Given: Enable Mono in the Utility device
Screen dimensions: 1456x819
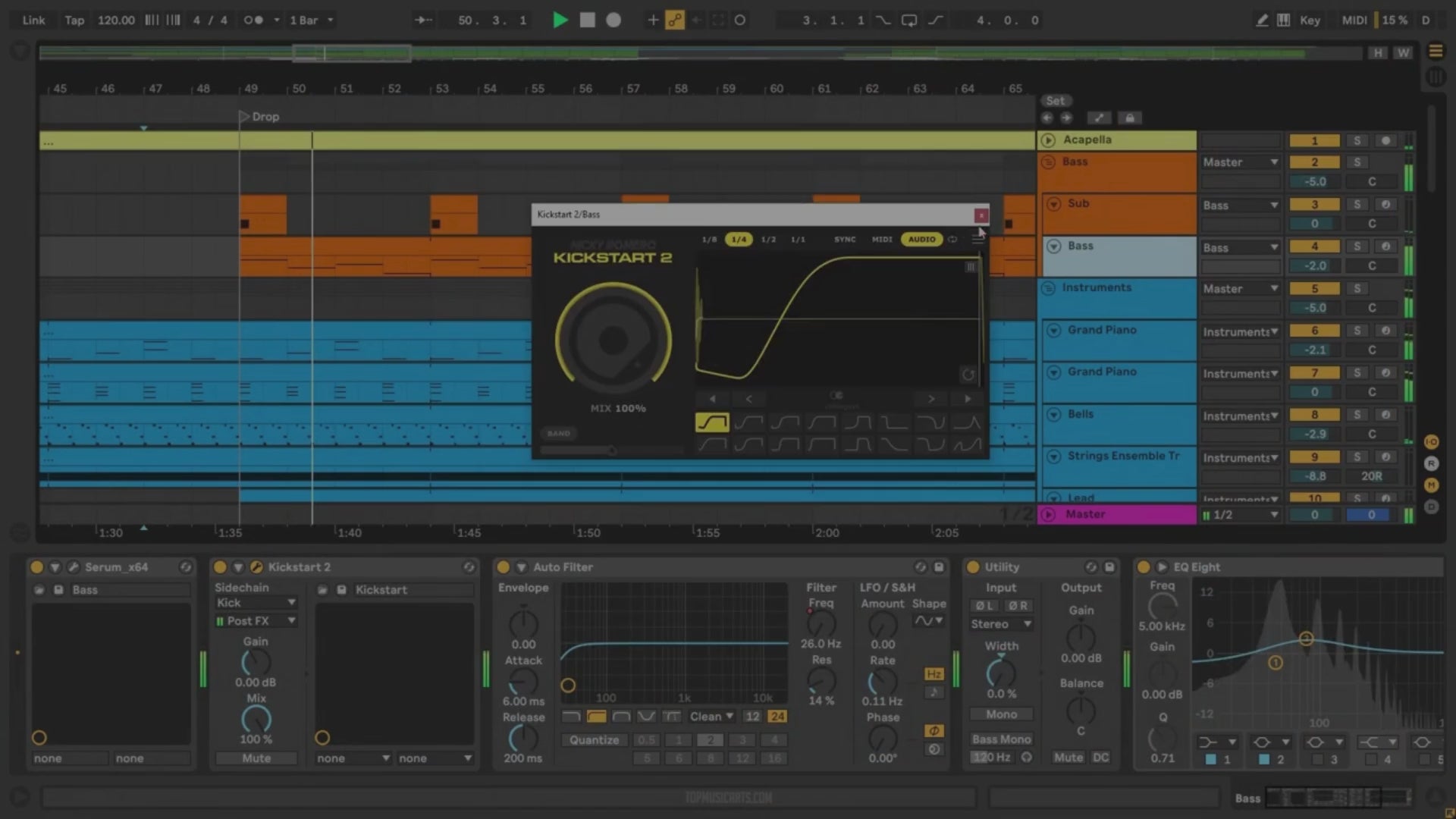Looking at the screenshot, I should 1001,714.
